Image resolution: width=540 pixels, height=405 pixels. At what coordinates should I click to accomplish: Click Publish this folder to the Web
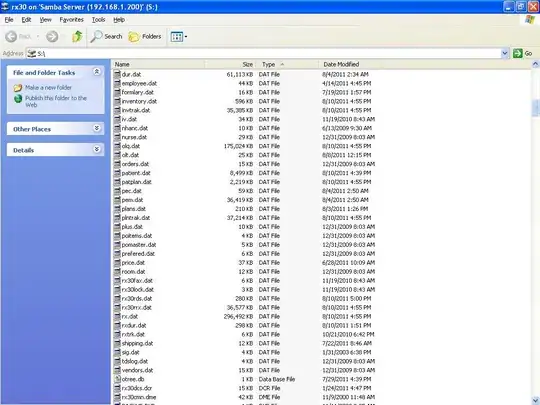click(56, 101)
